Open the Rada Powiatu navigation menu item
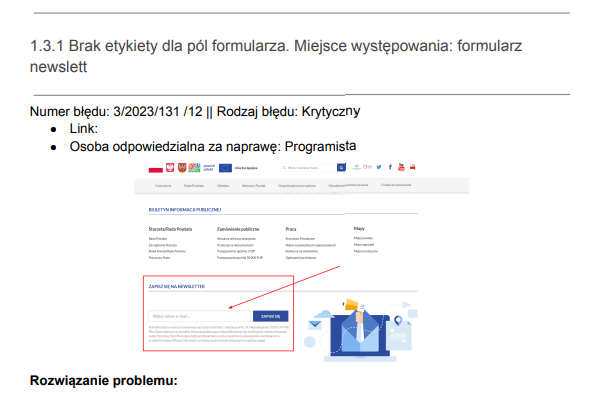Image resolution: width=605 pixels, height=398 pixels. 194,186
